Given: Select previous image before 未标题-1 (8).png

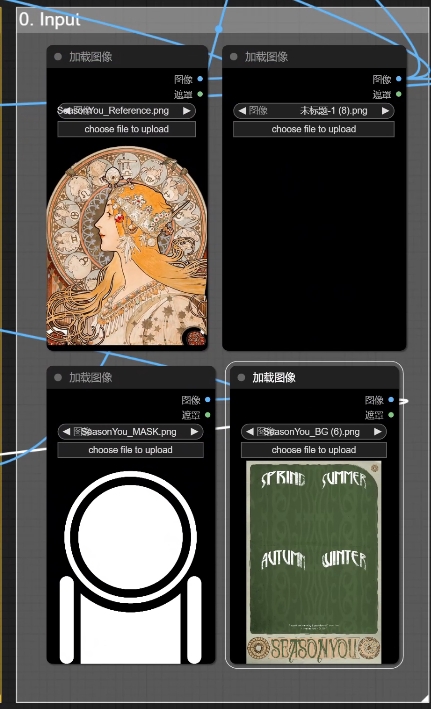Looking at the screenshot, I should point(242,111).
